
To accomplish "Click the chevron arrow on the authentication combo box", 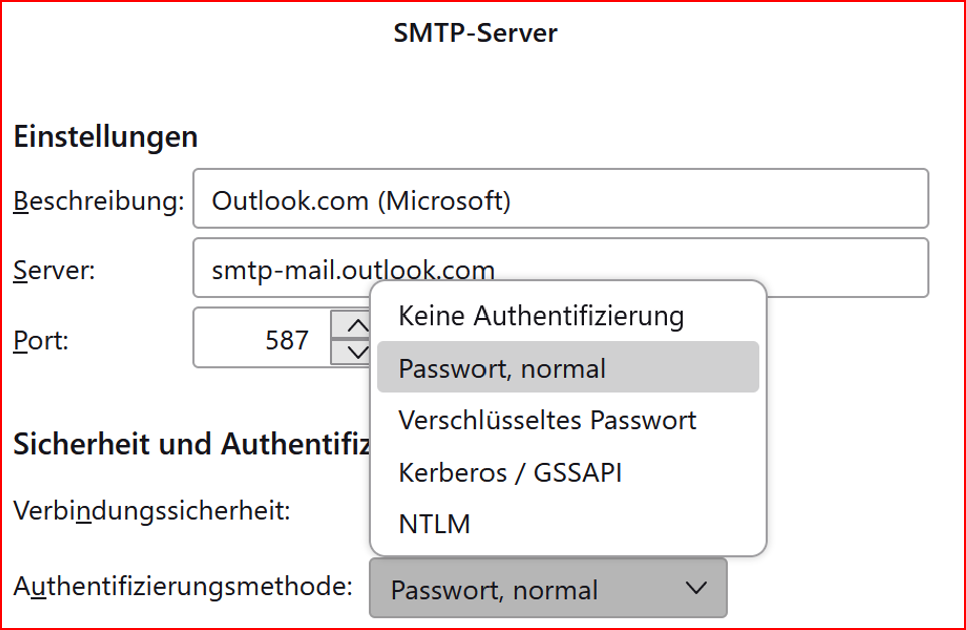I will click(x=697, y=588).
